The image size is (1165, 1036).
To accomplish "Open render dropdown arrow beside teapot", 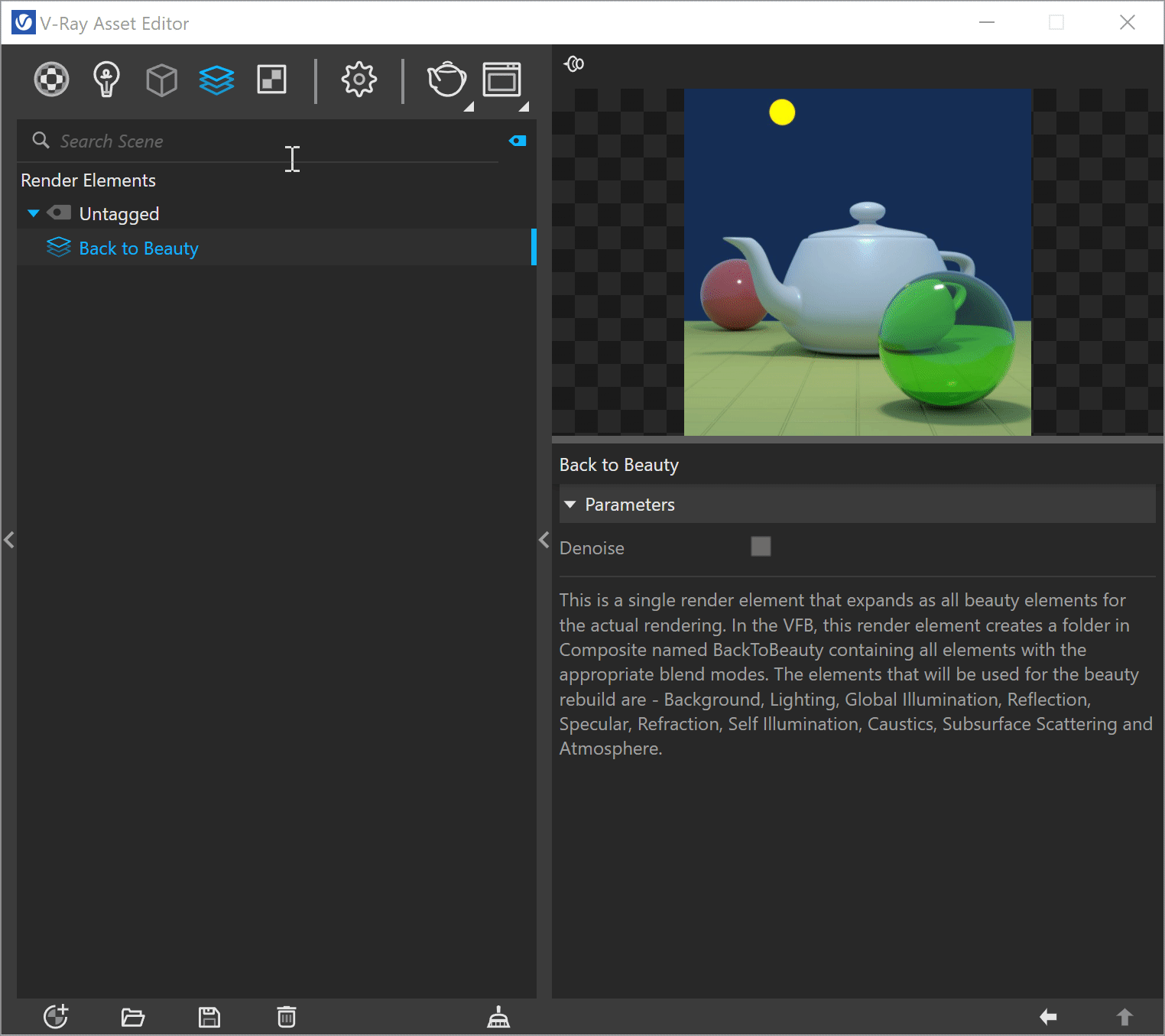I will click(469, 106).
